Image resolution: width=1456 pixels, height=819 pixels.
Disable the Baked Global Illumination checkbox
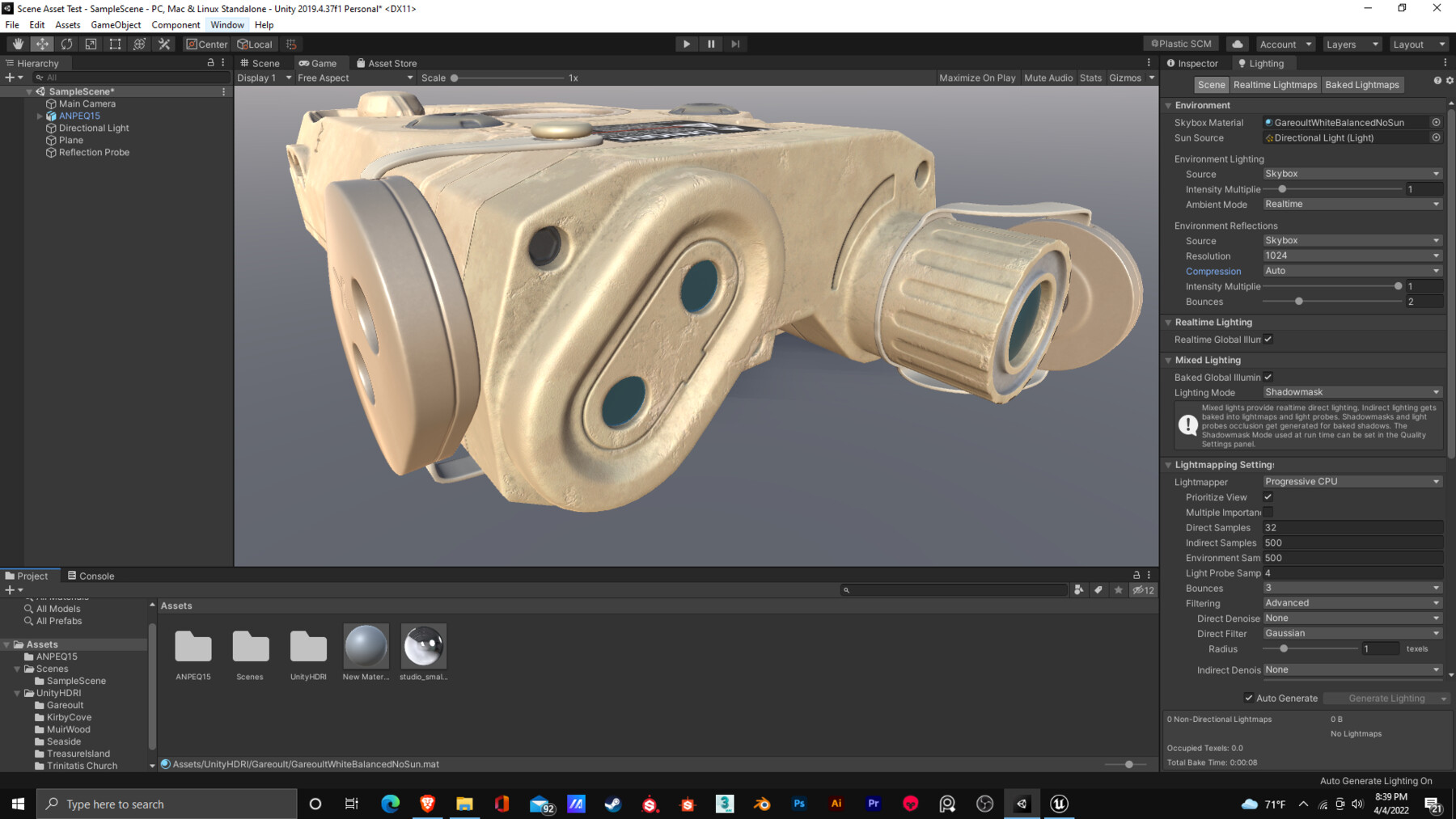[x=1268, y=377]
